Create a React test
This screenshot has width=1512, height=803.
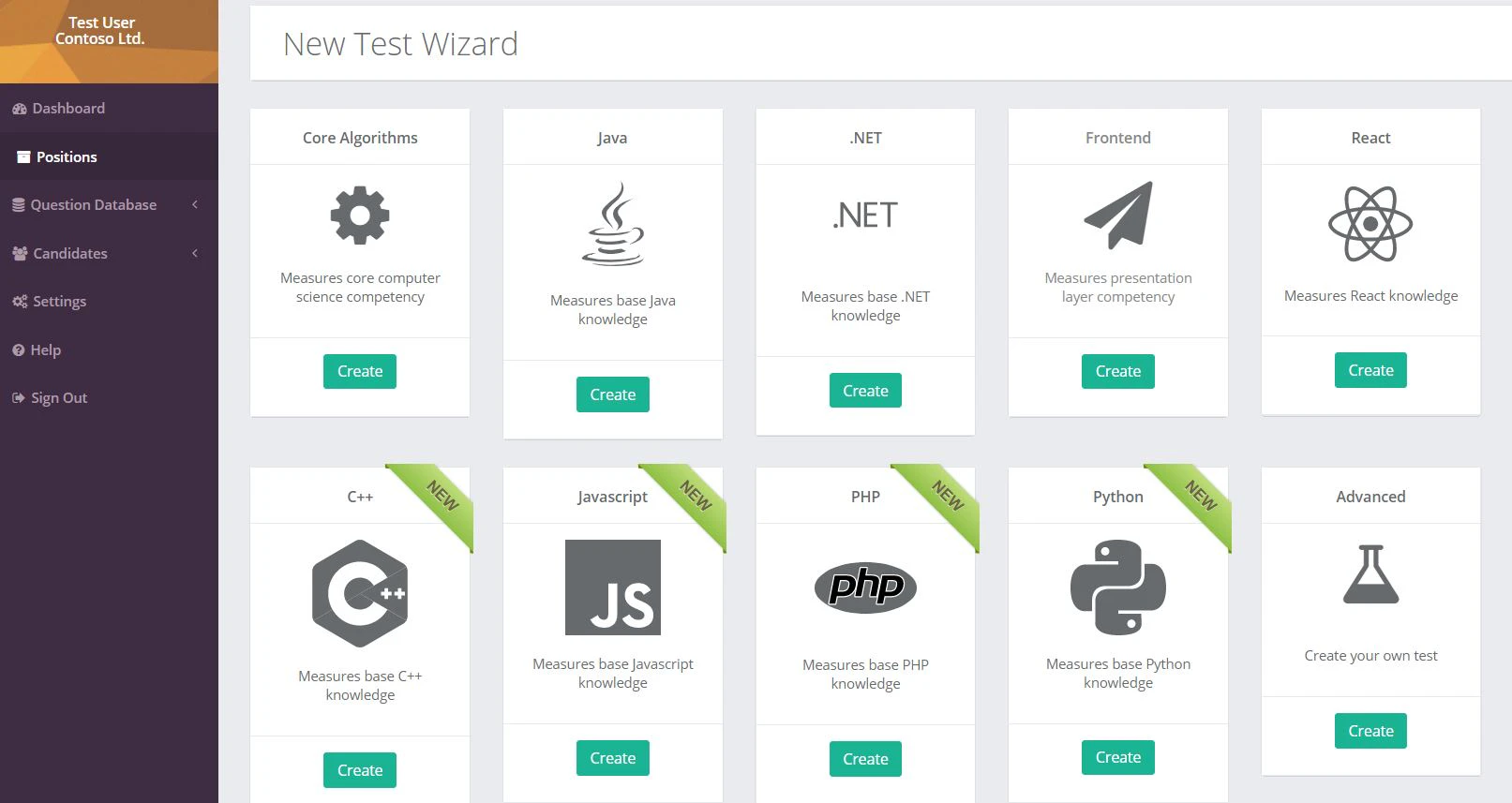tap(1370, 370)
